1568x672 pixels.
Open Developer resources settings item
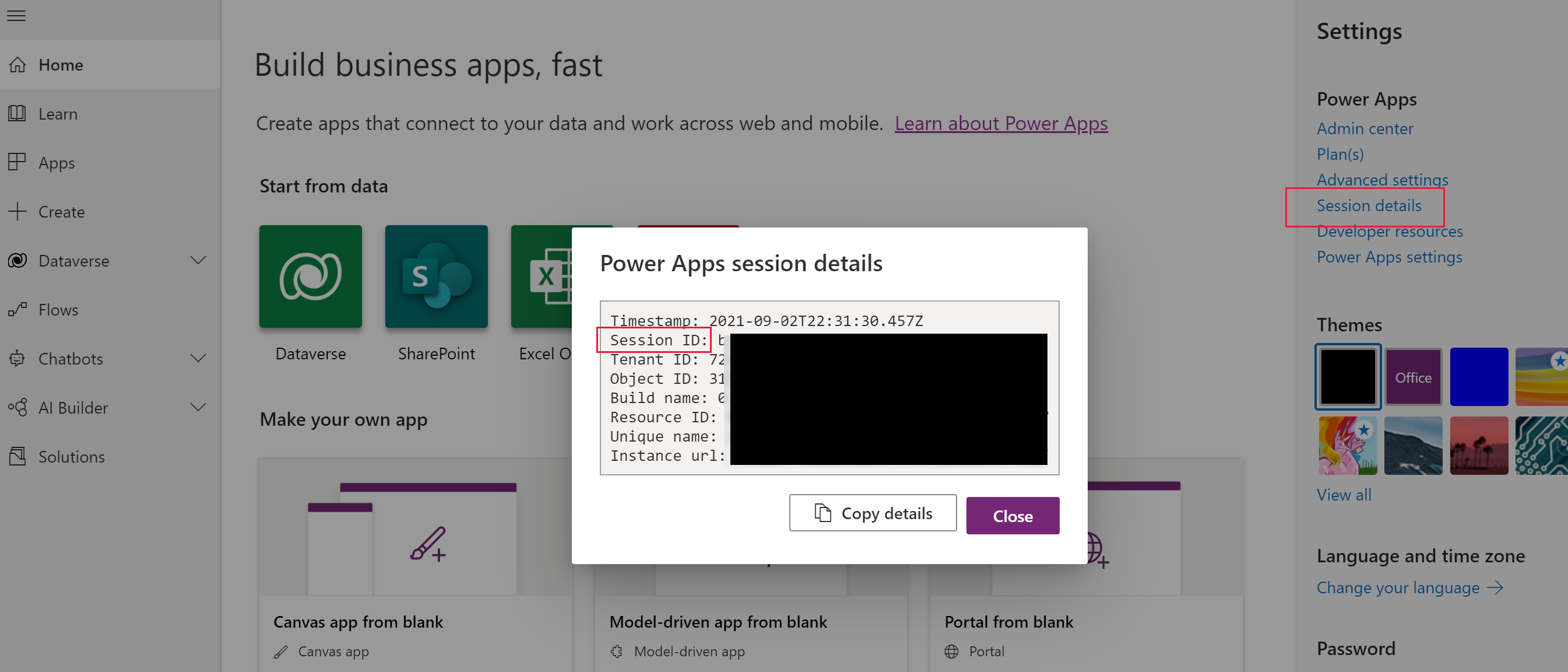pyautogui.click(x=1391, y=231)
